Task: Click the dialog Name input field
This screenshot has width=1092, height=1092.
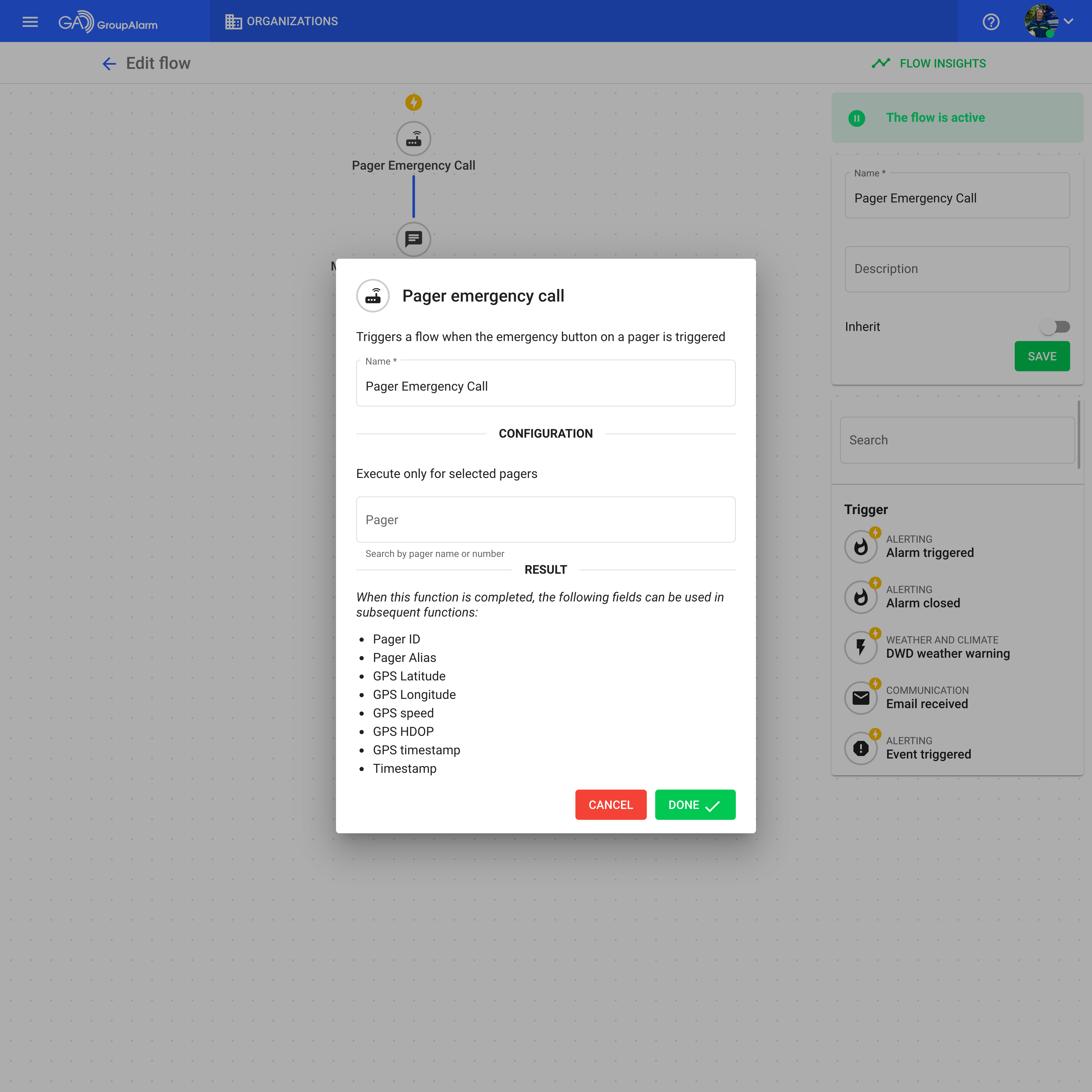Action: pos(545,386)
